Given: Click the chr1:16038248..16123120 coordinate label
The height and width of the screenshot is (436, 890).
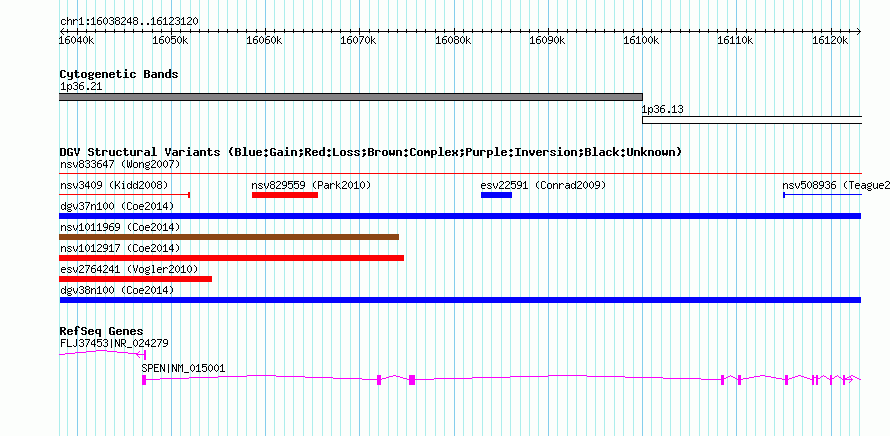Looking at the screenshot, I should tap(129, 22).
